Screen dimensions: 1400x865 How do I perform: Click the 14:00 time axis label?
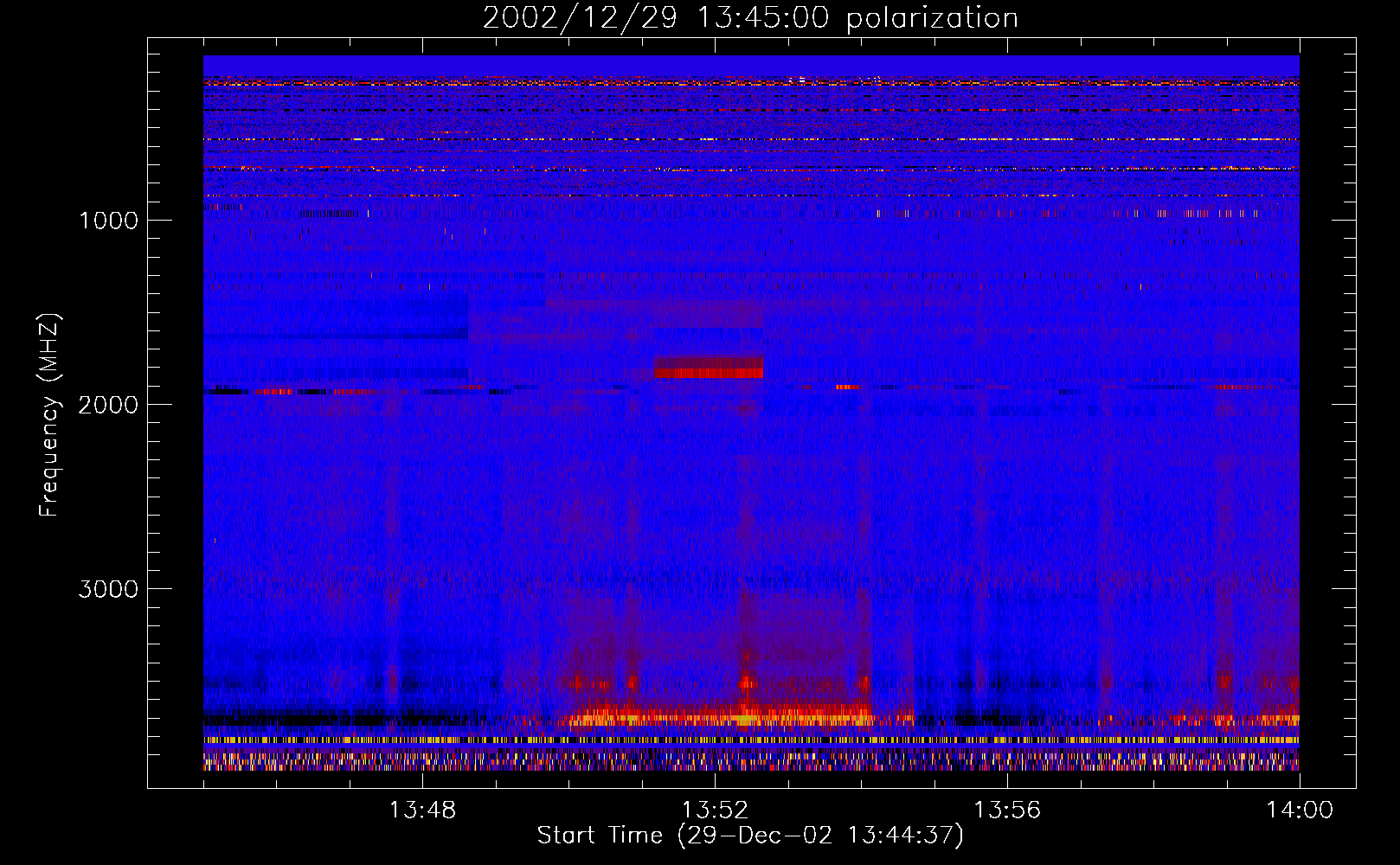(x=1300, y=811)
